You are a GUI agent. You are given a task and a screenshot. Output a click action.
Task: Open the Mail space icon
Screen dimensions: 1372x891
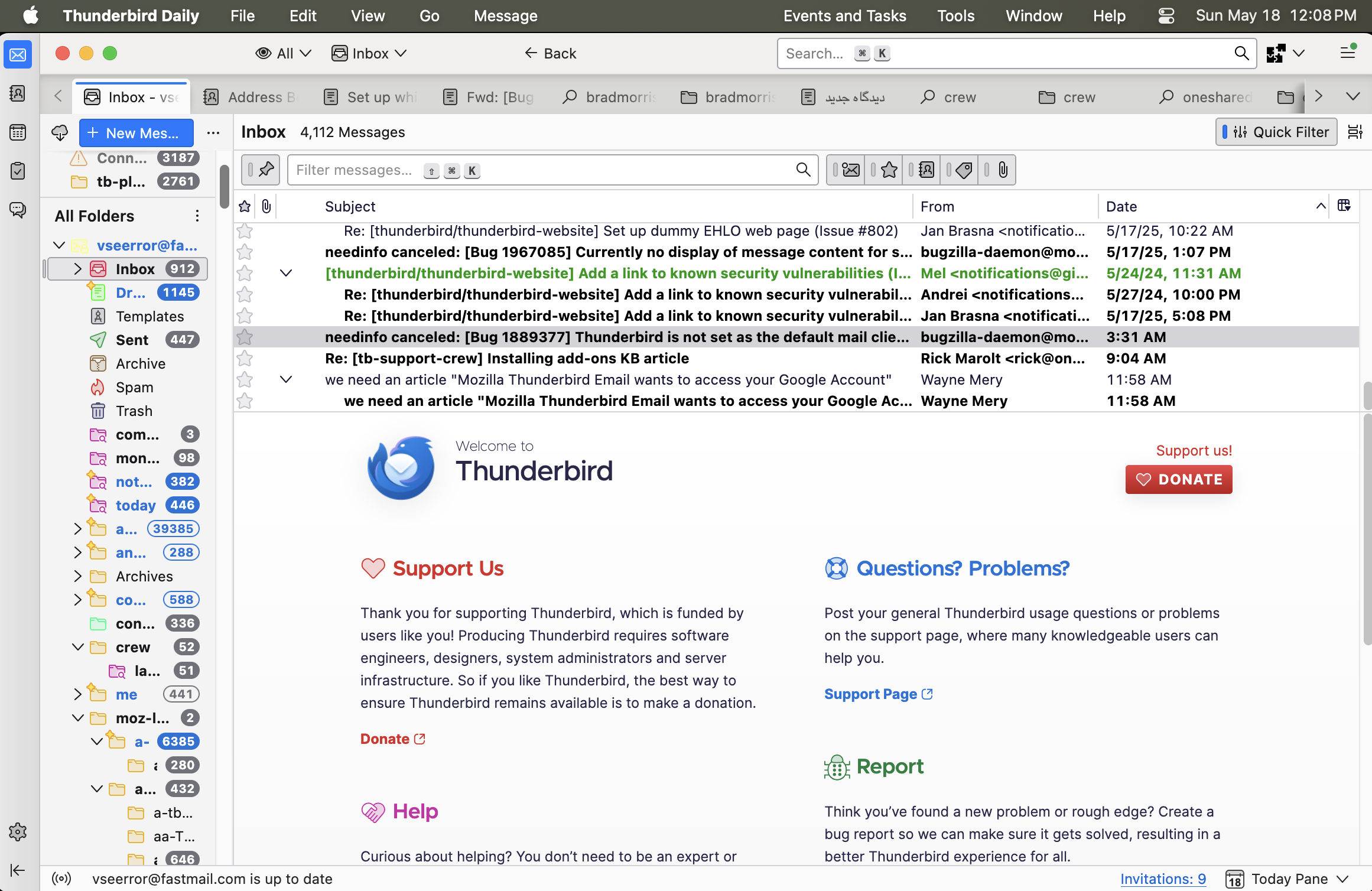click(18, 55)
